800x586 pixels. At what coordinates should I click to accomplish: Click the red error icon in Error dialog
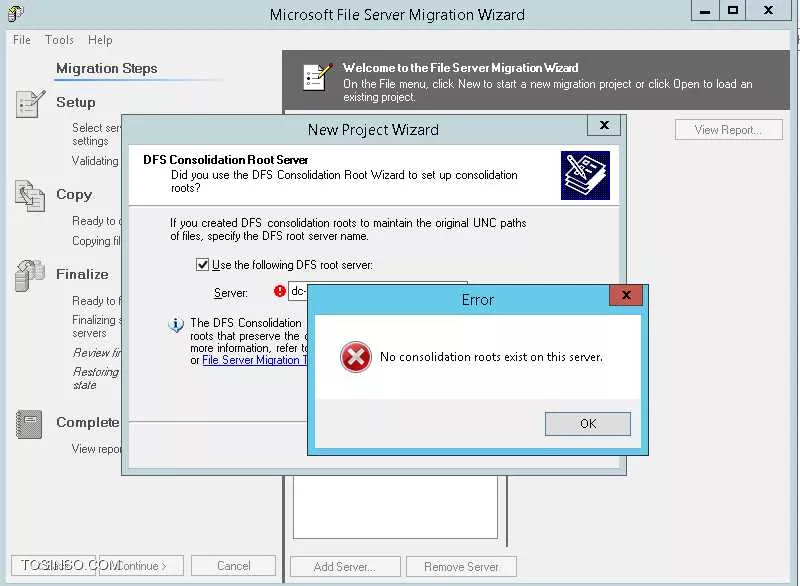[x=356, y=356]
